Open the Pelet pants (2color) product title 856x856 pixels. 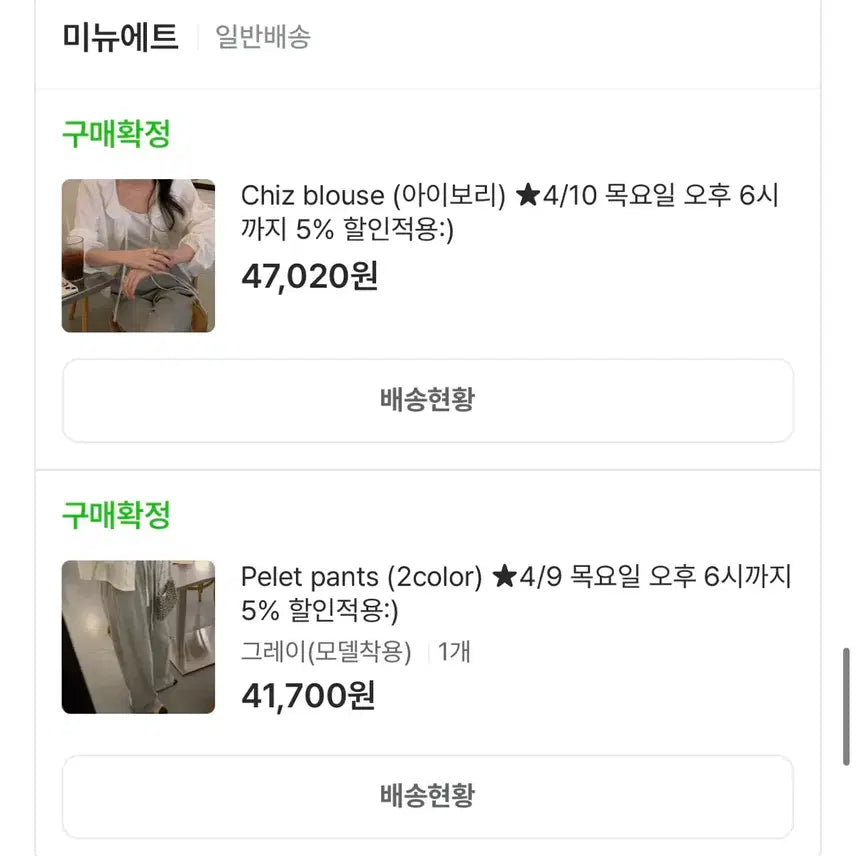[361, 577]
